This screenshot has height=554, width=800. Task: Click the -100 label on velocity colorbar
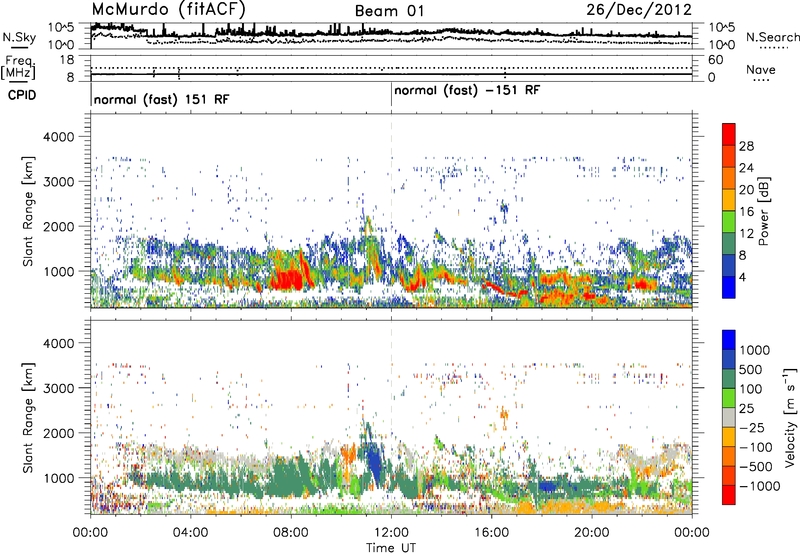click(x=755, y=447)
